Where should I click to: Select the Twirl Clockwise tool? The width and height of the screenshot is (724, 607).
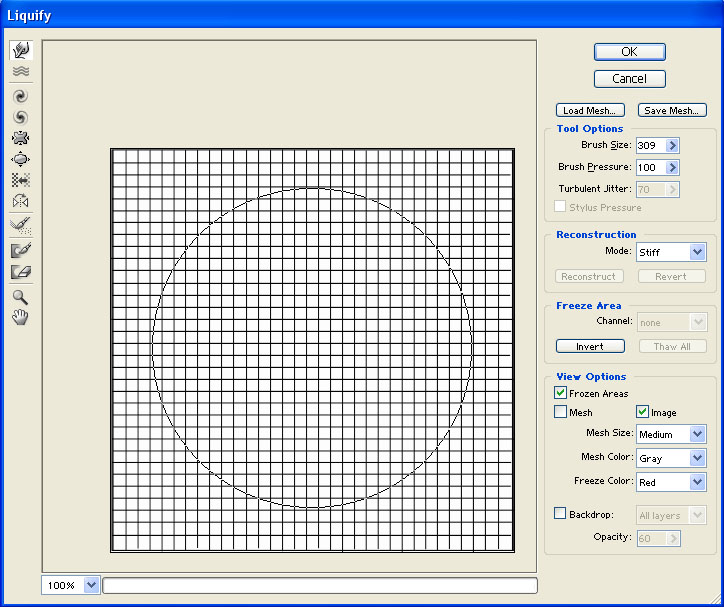point(20,95)
